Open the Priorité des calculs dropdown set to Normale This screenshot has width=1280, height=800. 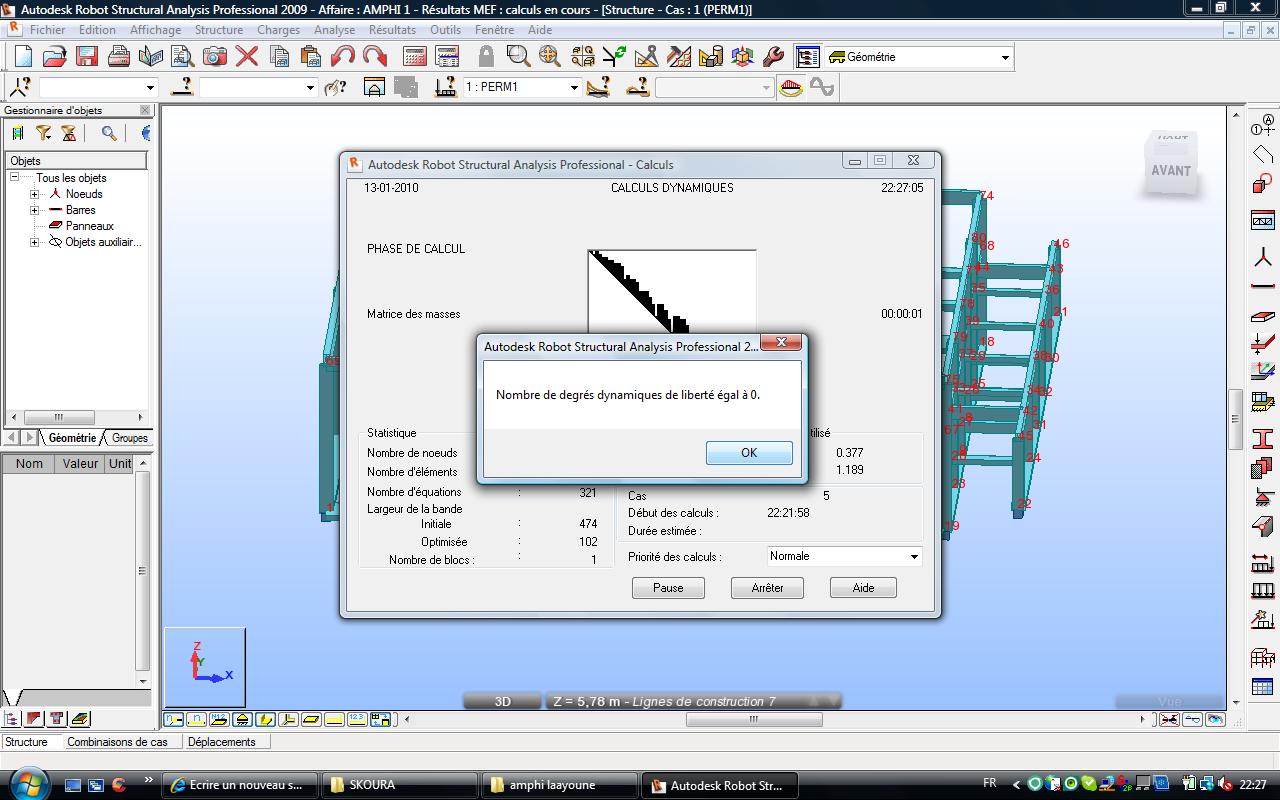click(844, 556)
